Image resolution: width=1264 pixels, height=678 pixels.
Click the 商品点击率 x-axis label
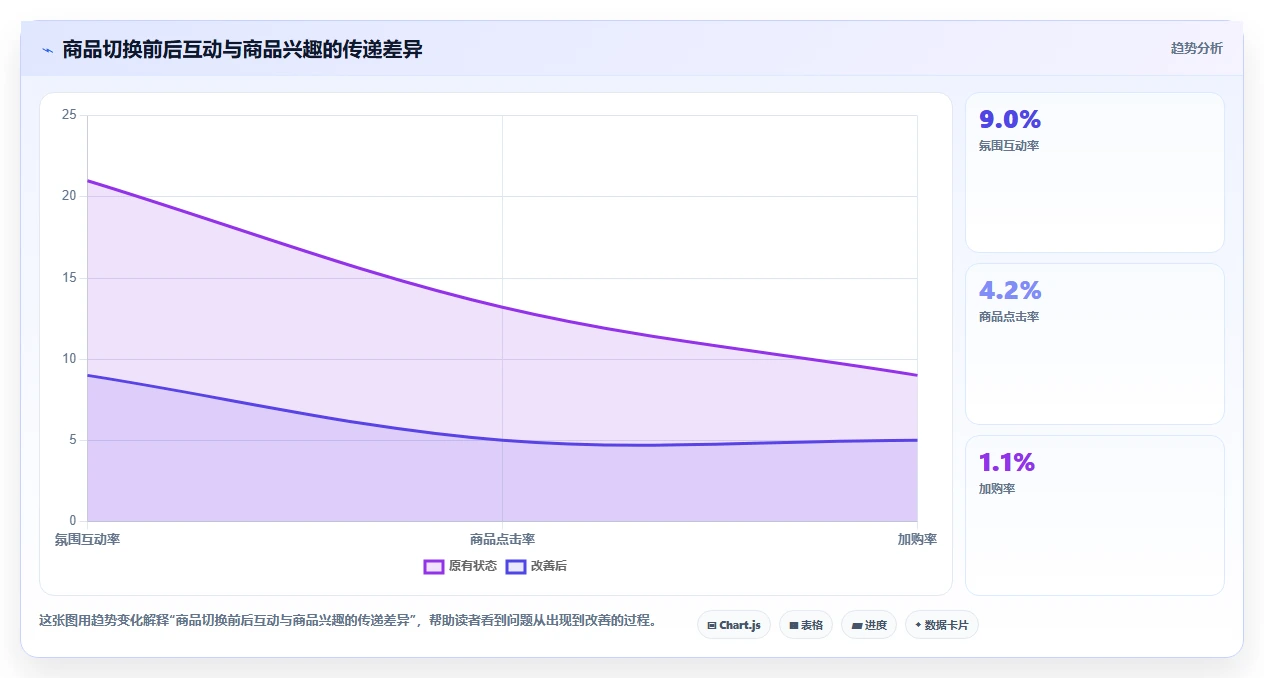(502, 539)
